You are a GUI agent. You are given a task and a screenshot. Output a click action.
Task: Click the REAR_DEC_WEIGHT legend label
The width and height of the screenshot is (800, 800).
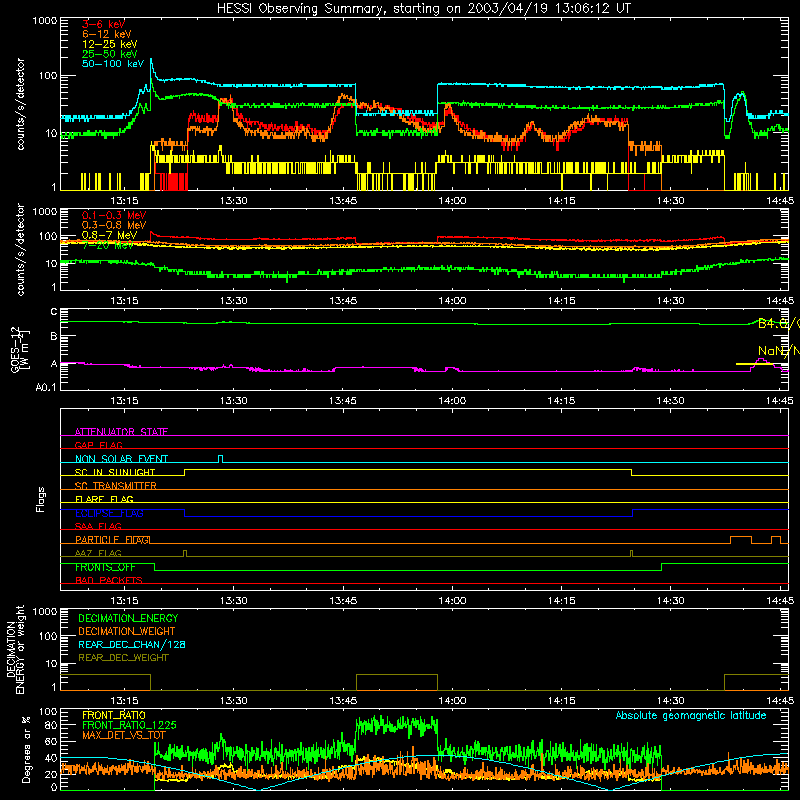(x=123, y=658)
